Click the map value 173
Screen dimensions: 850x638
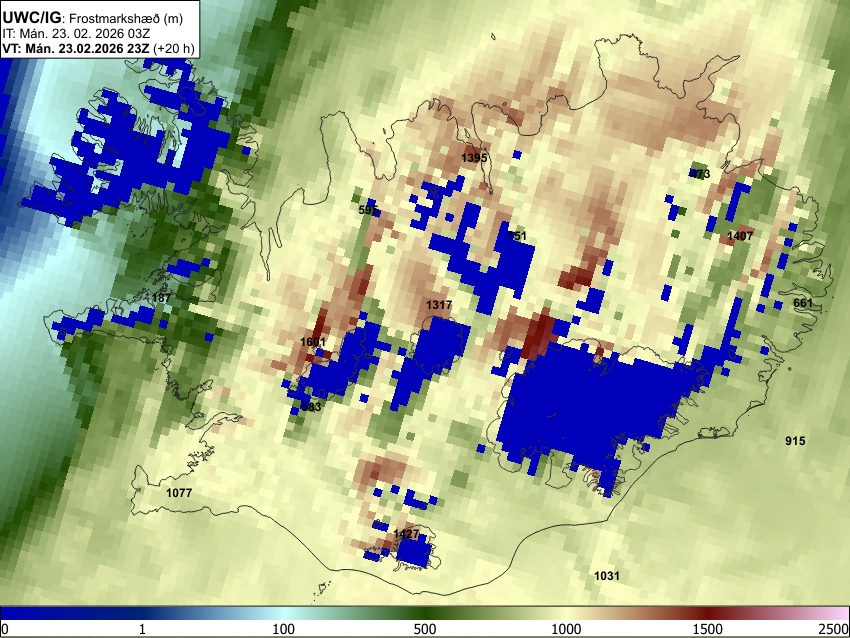699,174
